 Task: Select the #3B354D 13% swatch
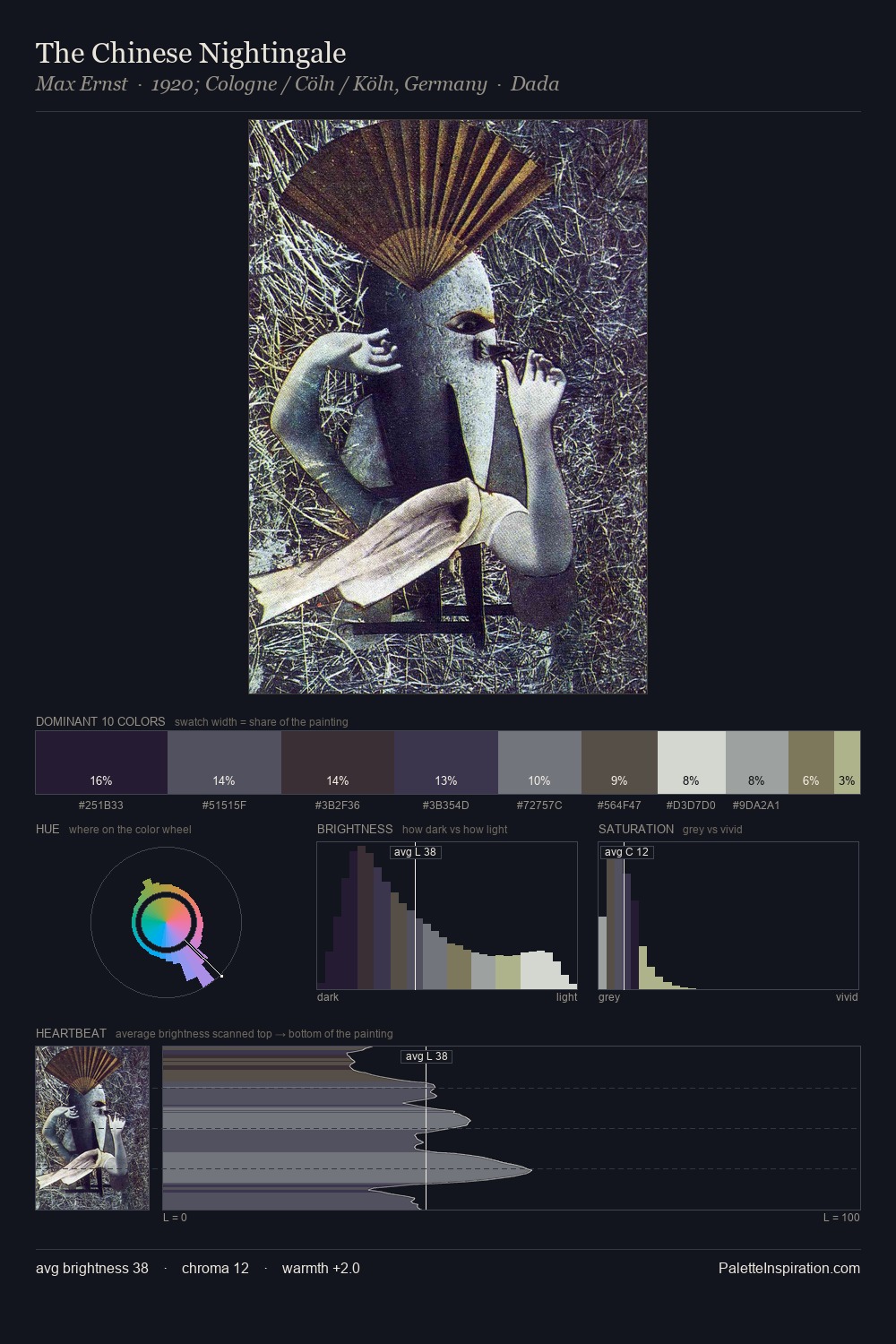coord(446,762)
